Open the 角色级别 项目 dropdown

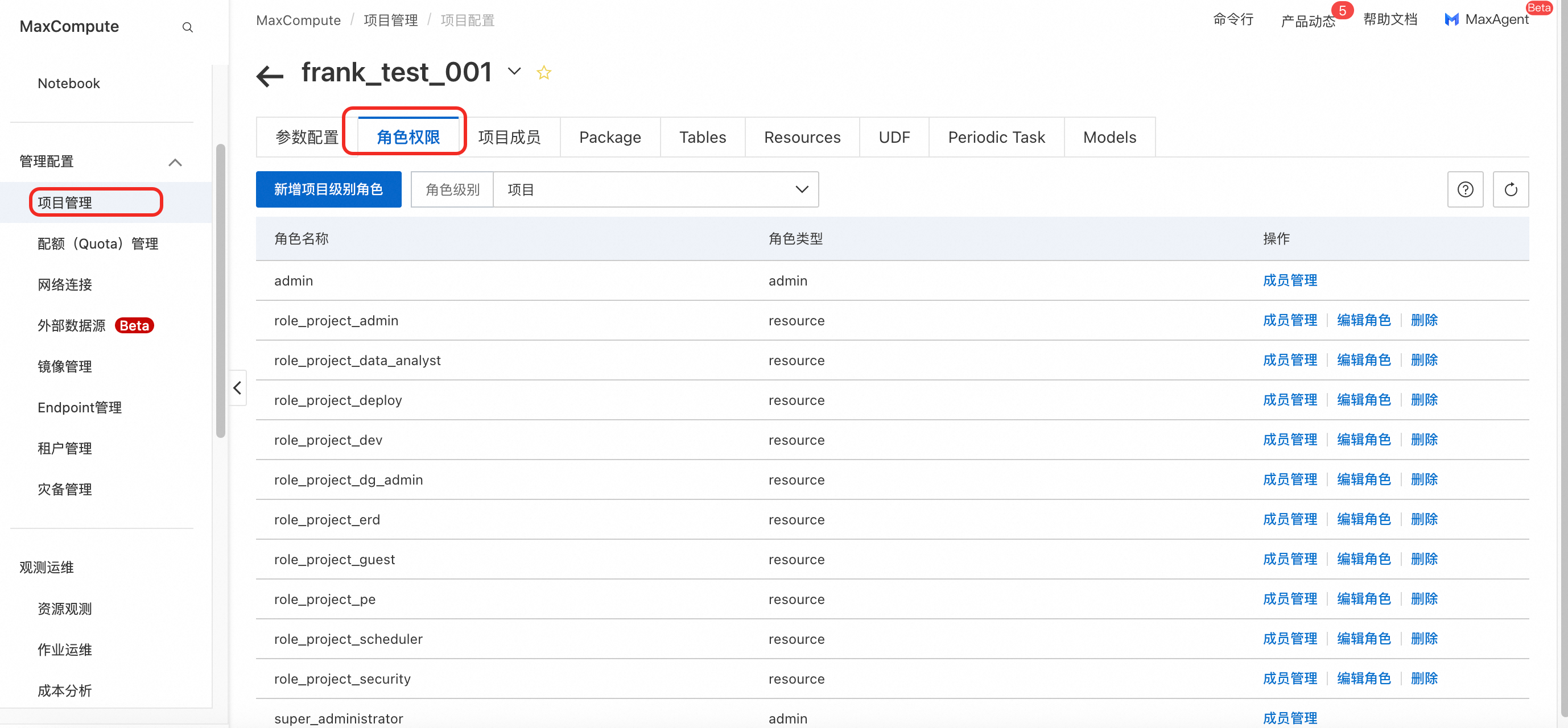(x=655, y=190)
